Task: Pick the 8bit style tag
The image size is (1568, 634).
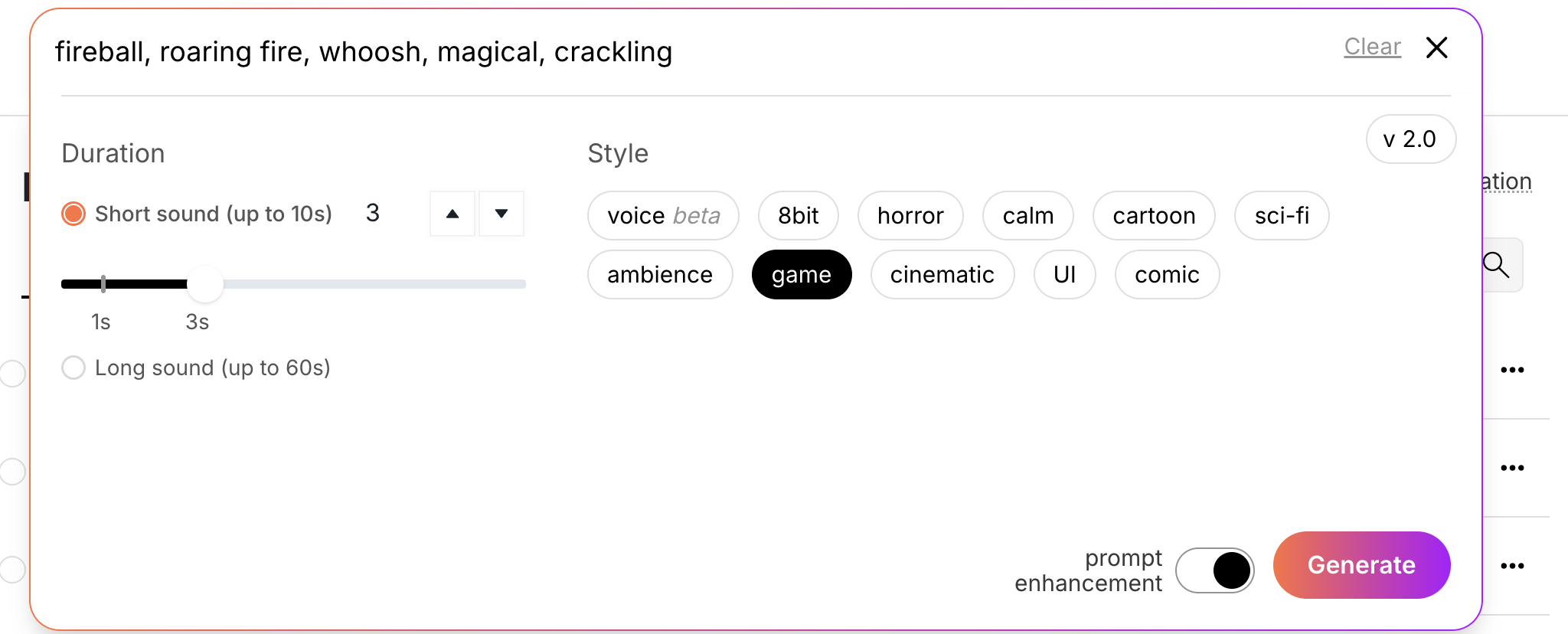Action: (798, 216)
